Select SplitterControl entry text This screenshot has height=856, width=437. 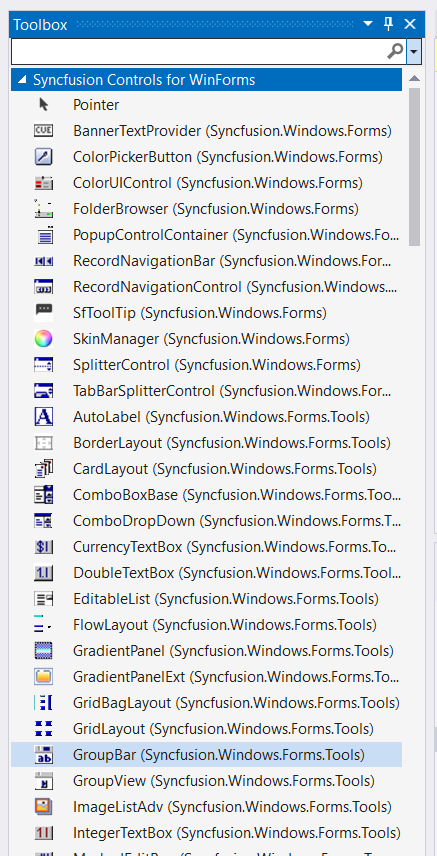pos(217,365)
